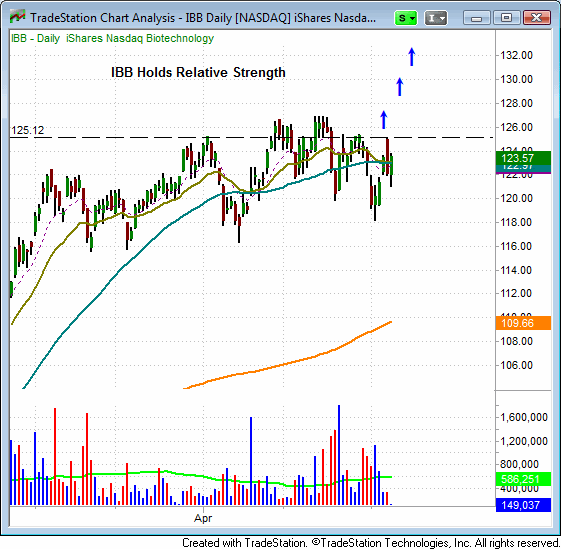This screenshot has height=549, width=561.
Task: Click the IBB - Daily chart status line
Action: coord(112,38)
